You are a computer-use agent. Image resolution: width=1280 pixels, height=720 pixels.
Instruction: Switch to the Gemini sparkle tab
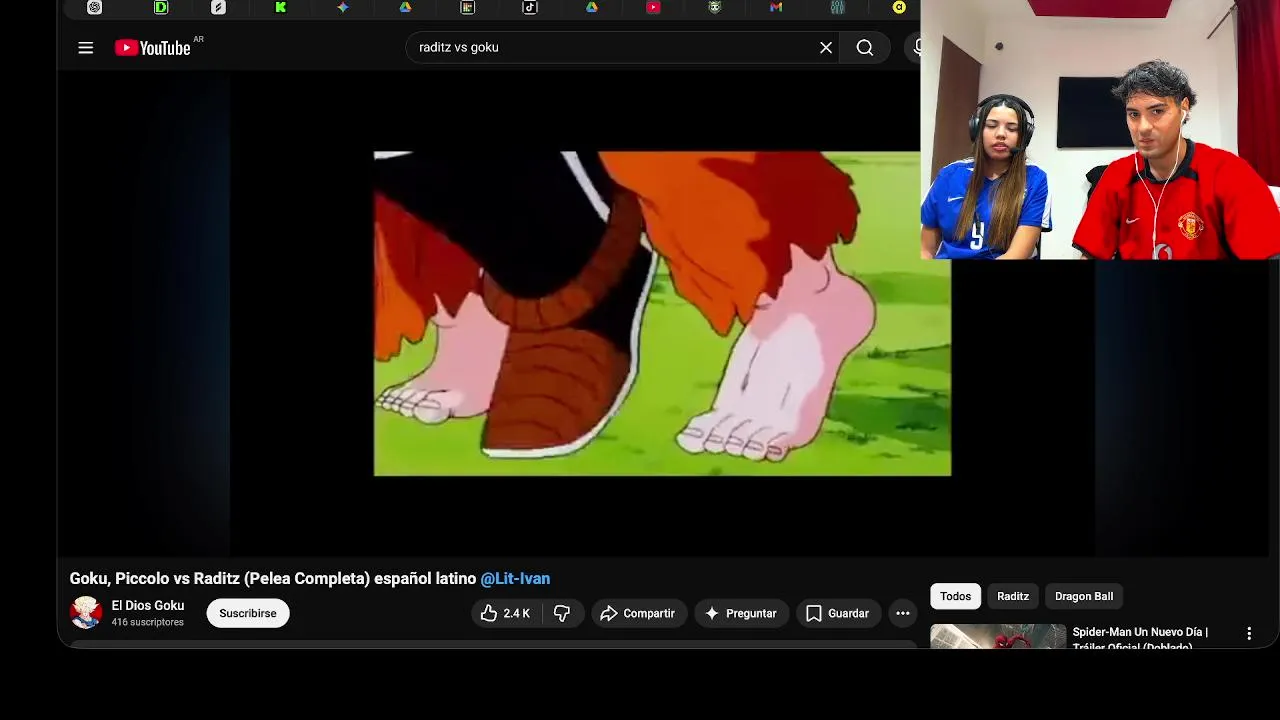pyautogui.click(x=343, y=7)
